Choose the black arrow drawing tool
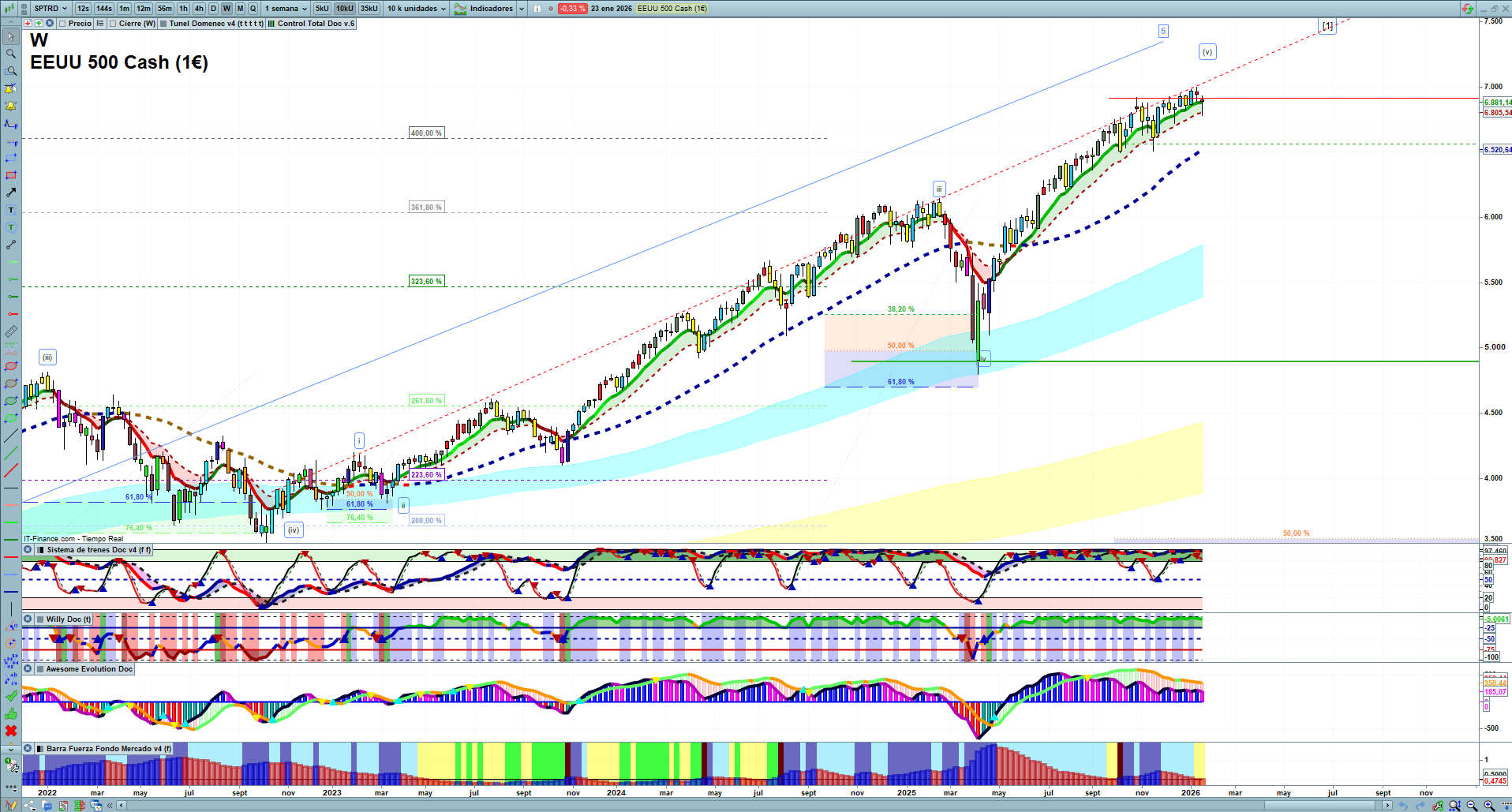This screenshot has width=1512, height=812. coord(11,193)
